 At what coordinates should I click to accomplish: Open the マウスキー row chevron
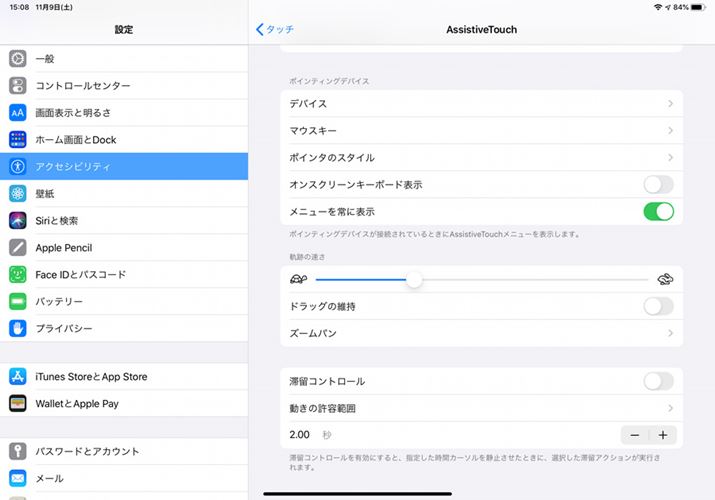pyautogui.click(x=670, y=130)
